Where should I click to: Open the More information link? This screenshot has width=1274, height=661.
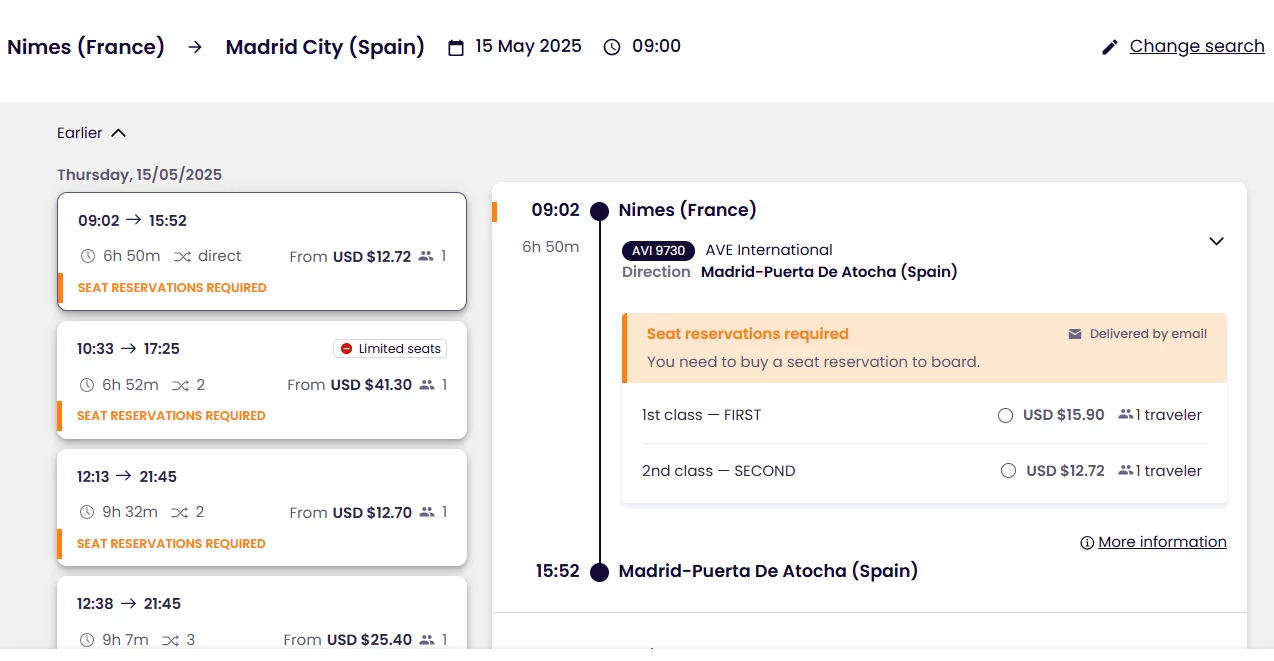[1162, 542]
